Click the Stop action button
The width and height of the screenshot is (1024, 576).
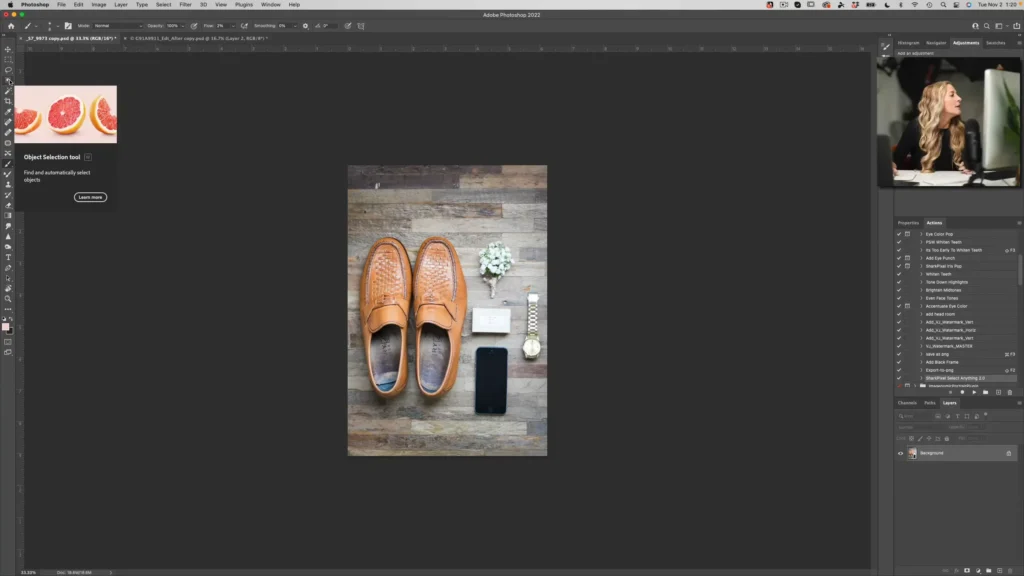pos(950,392)
